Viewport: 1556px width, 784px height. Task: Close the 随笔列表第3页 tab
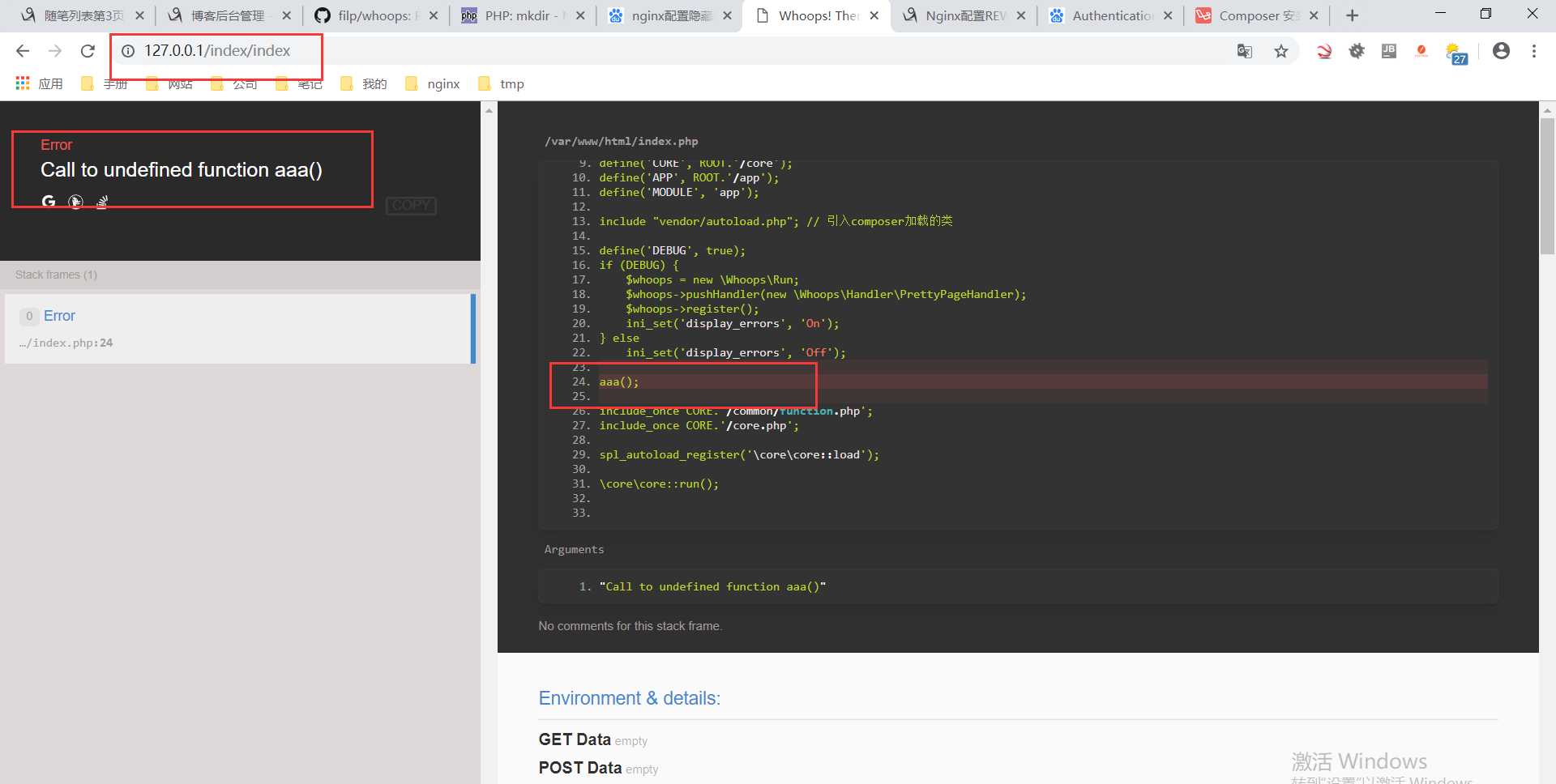(x=139, y=15)
